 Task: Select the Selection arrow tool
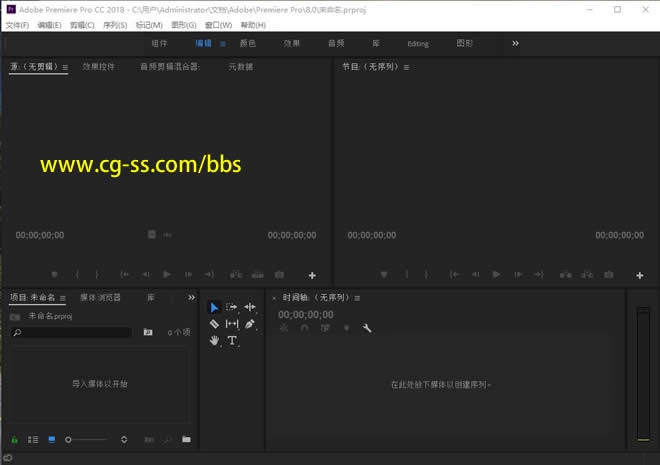(214, 307)
